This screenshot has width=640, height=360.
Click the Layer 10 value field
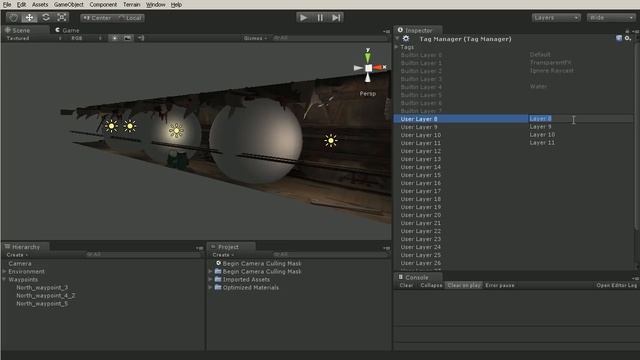580,135
